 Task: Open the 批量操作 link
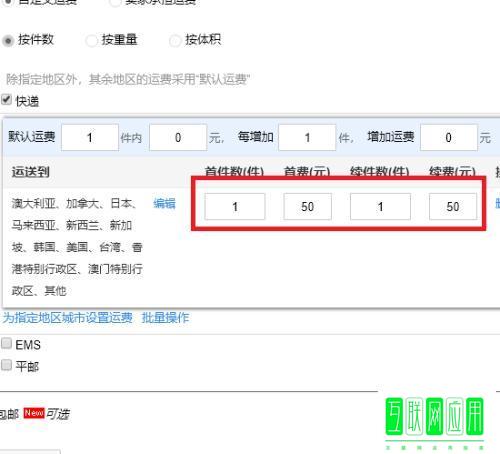pyautogui.click(x=165, y=317)
